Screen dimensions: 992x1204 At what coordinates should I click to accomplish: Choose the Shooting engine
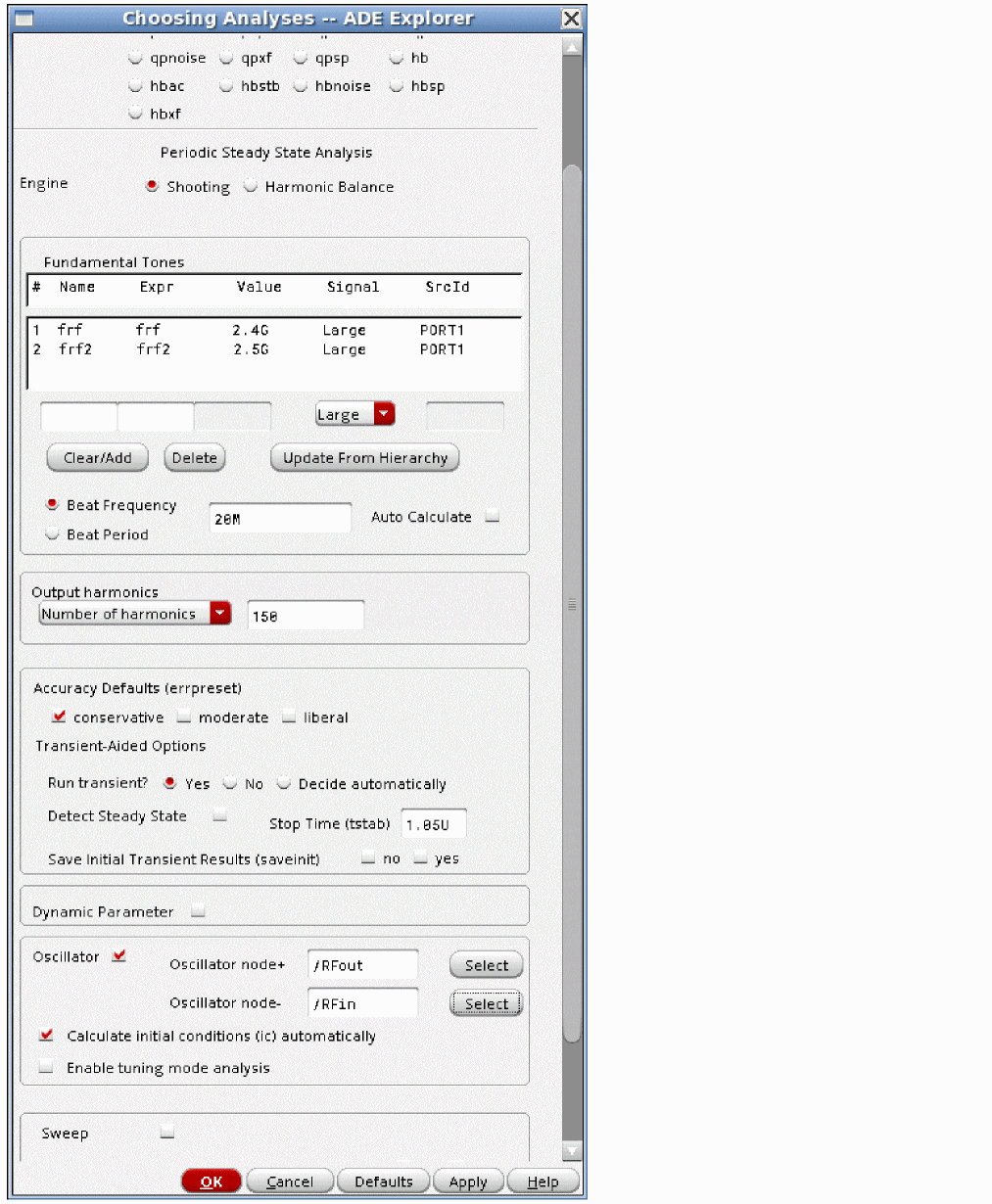152,186
